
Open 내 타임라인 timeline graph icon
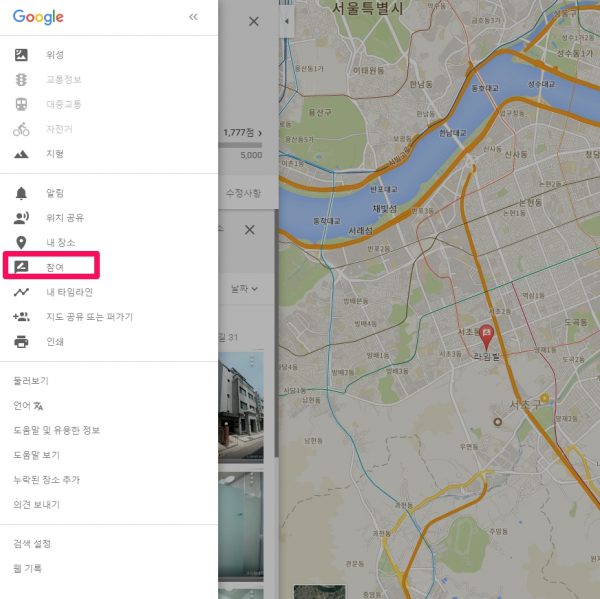tap(21, 292)
